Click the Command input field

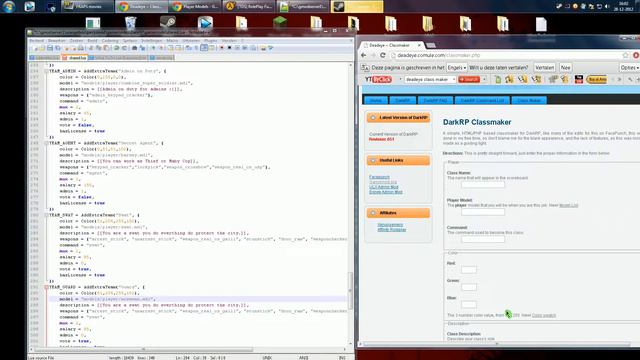pos(483,239)
